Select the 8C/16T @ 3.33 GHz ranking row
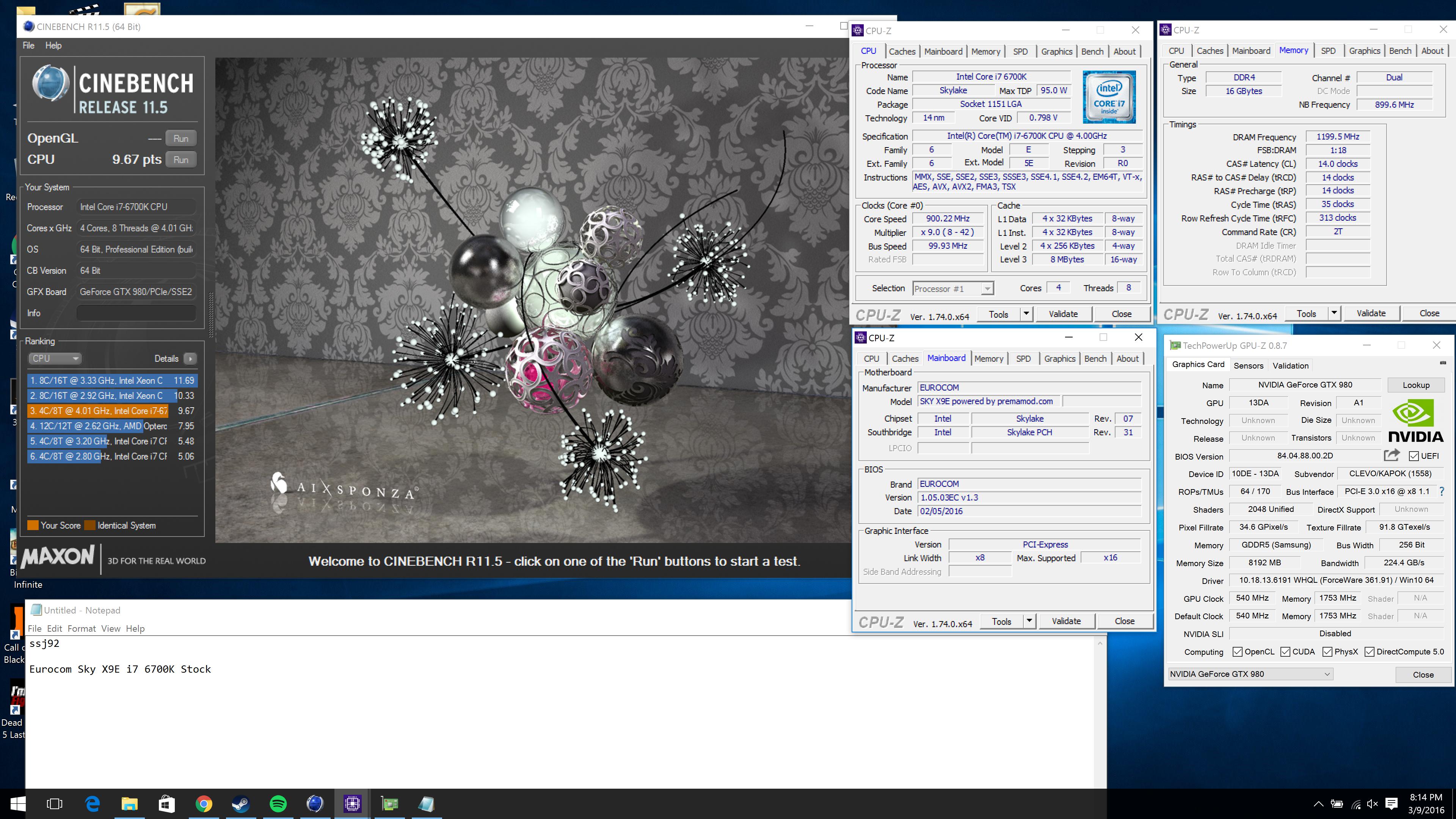This screenshot has height=819, width=1456. [x=112, y=380]
